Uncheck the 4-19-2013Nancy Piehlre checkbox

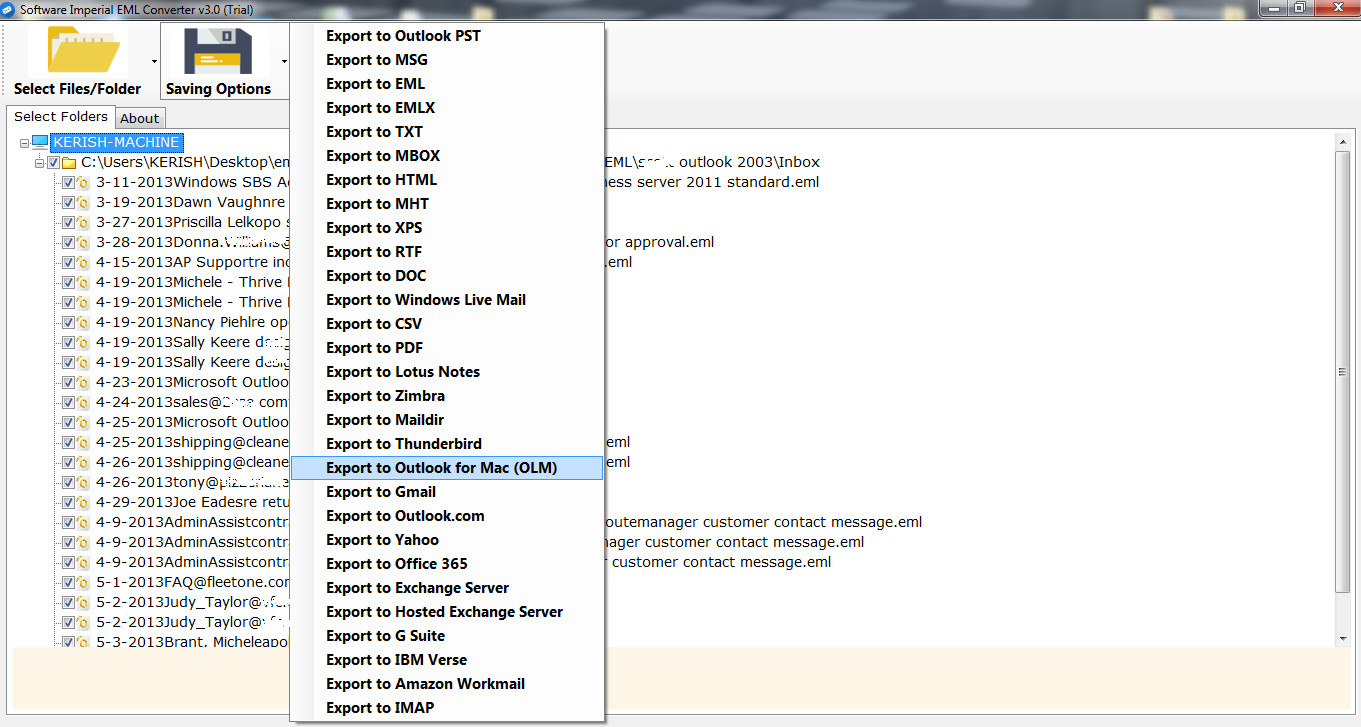coord(69,322)
